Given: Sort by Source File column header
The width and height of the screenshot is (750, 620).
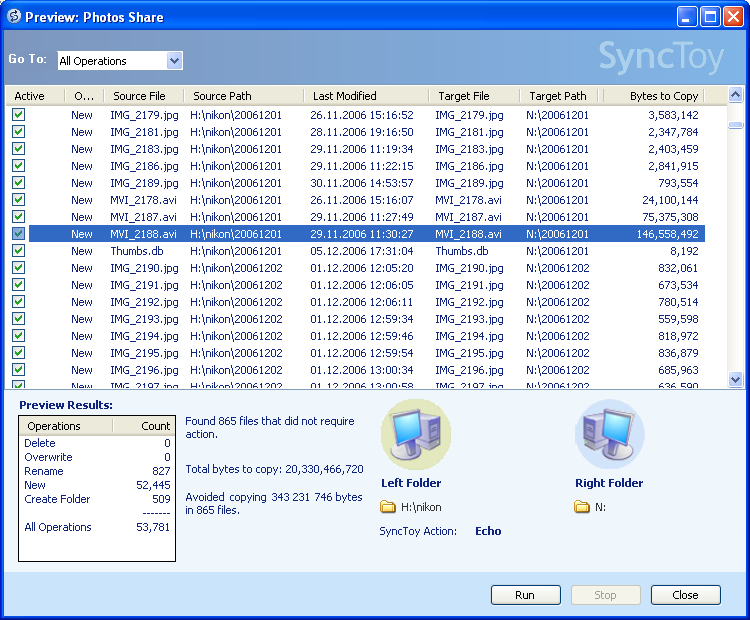Looking at the screenshot, I should tap(144, 96).
